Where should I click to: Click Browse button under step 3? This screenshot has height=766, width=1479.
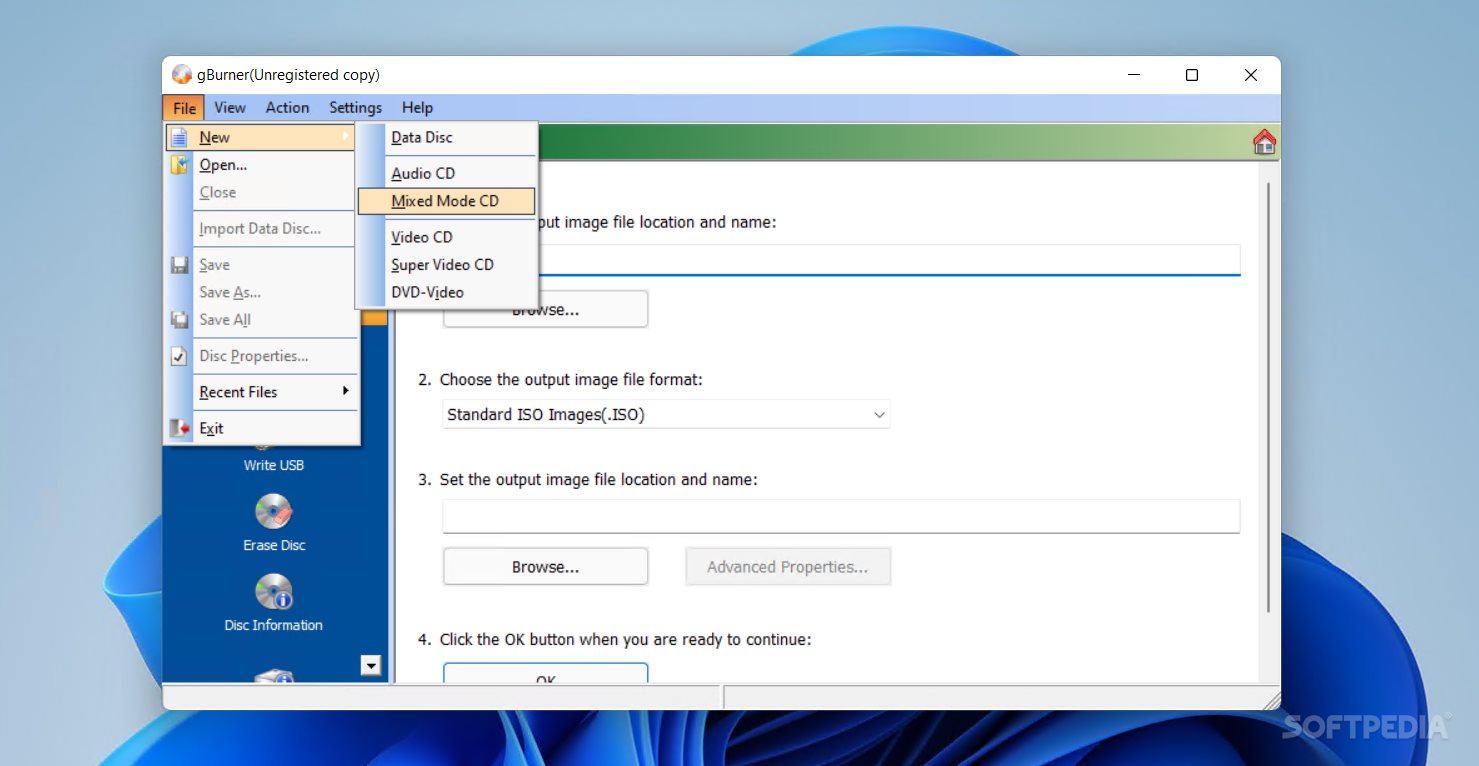point(545,567)
